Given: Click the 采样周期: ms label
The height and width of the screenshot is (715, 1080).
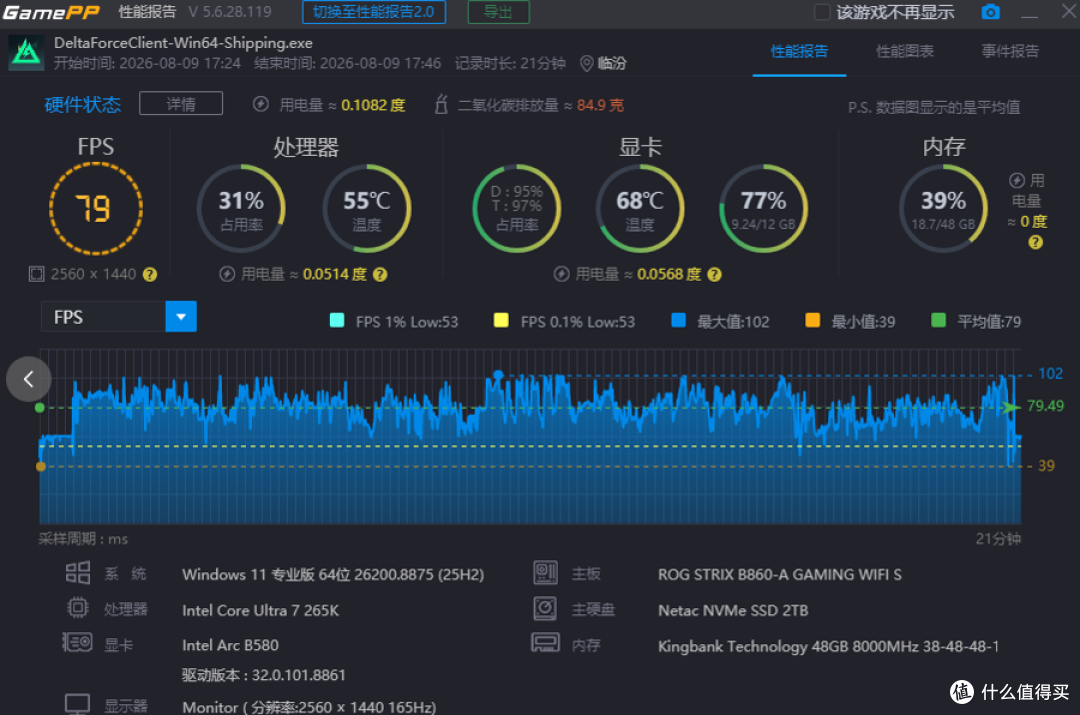Looking at the screenshot, I should (x=83, y=539).
